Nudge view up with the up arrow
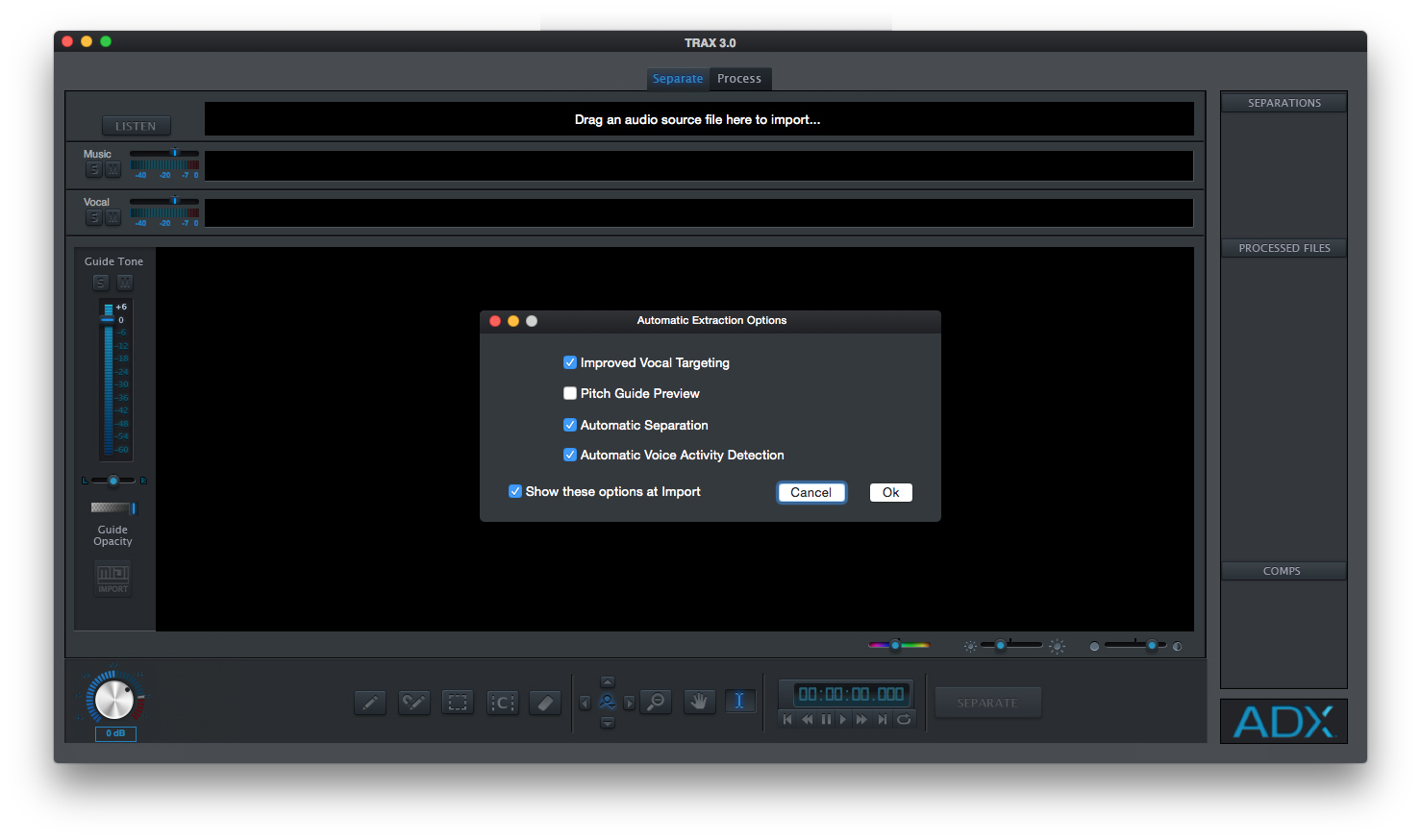This screenshot has width=1421, height=840. tap(608, 681)
